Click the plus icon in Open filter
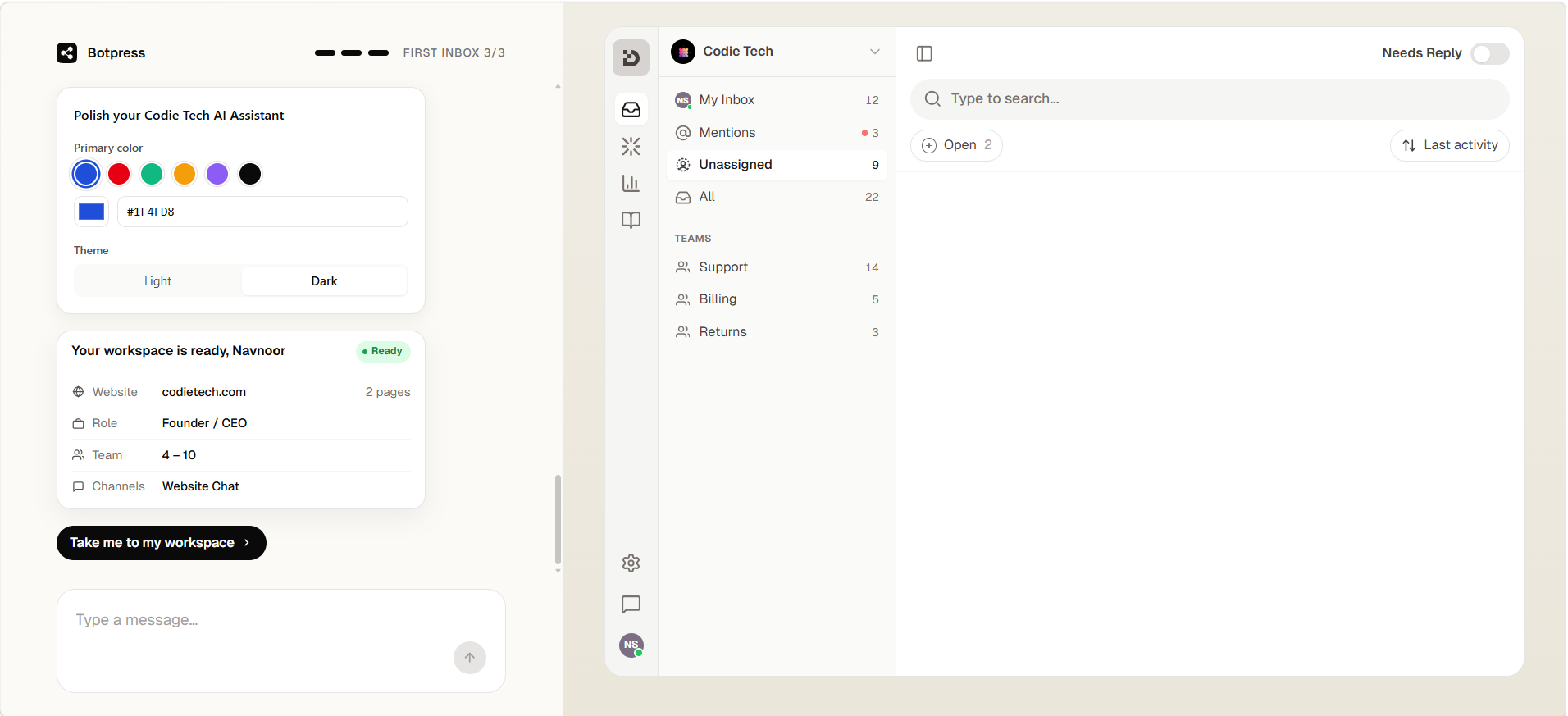The image size is (1568, 716). pyautogui.click(x=929, y=145)
